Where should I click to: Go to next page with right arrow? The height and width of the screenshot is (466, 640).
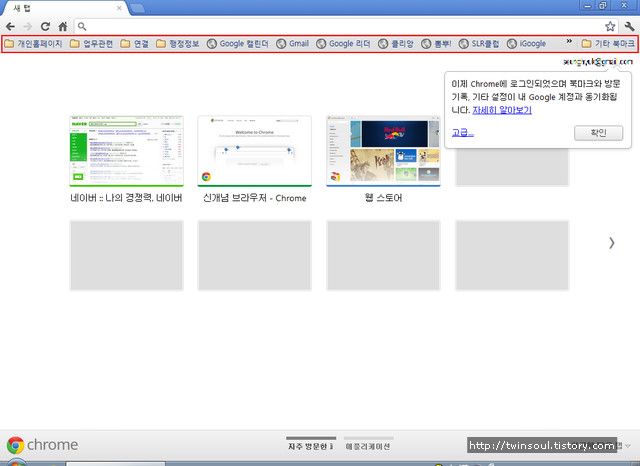pos(611,243)
